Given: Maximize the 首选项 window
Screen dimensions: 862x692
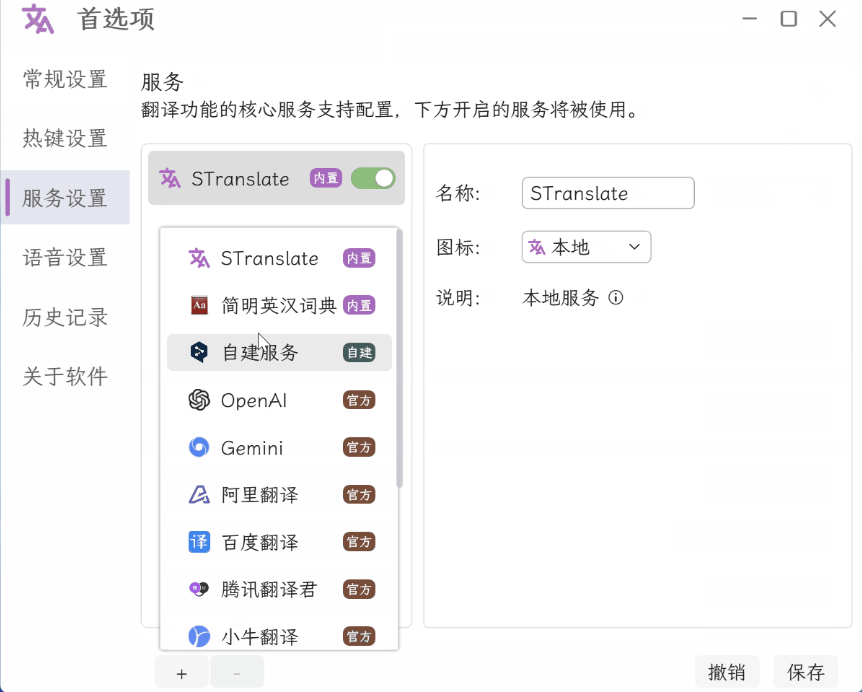Looking at the screenshot, I should 789,19.
